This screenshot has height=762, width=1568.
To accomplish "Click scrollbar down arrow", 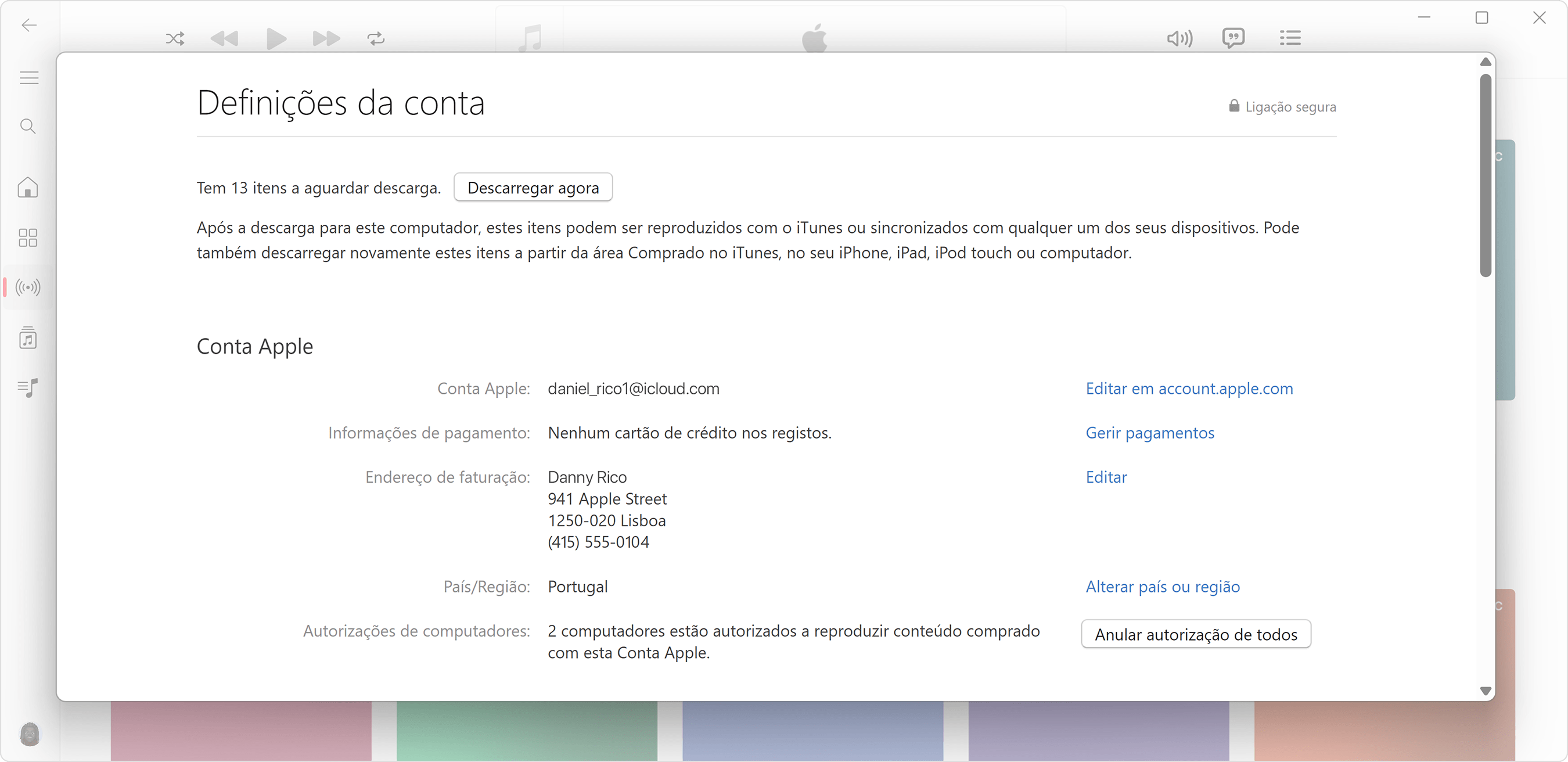I will click(1486, 691).
